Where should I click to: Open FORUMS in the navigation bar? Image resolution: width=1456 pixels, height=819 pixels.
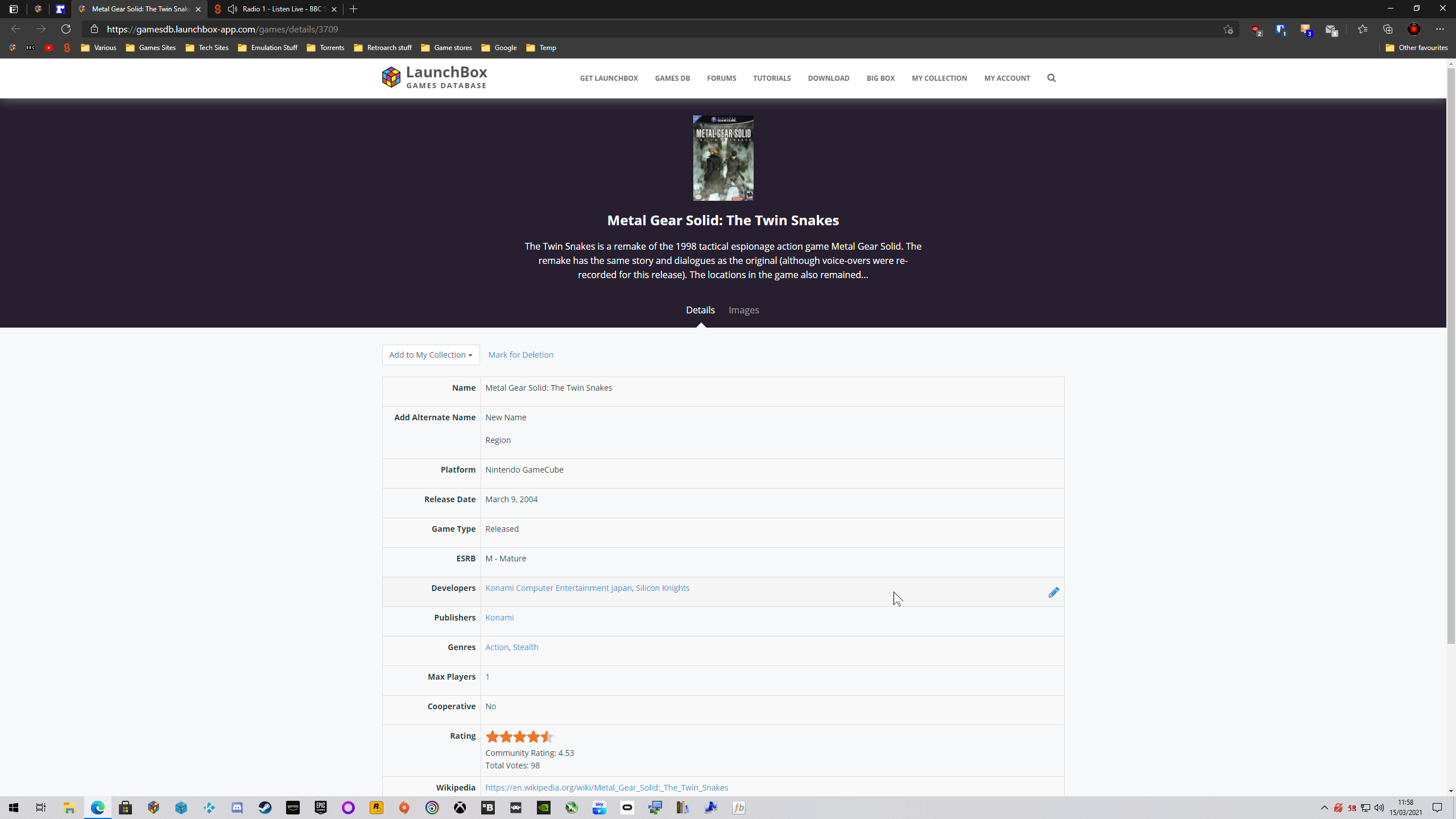[721, 78]
